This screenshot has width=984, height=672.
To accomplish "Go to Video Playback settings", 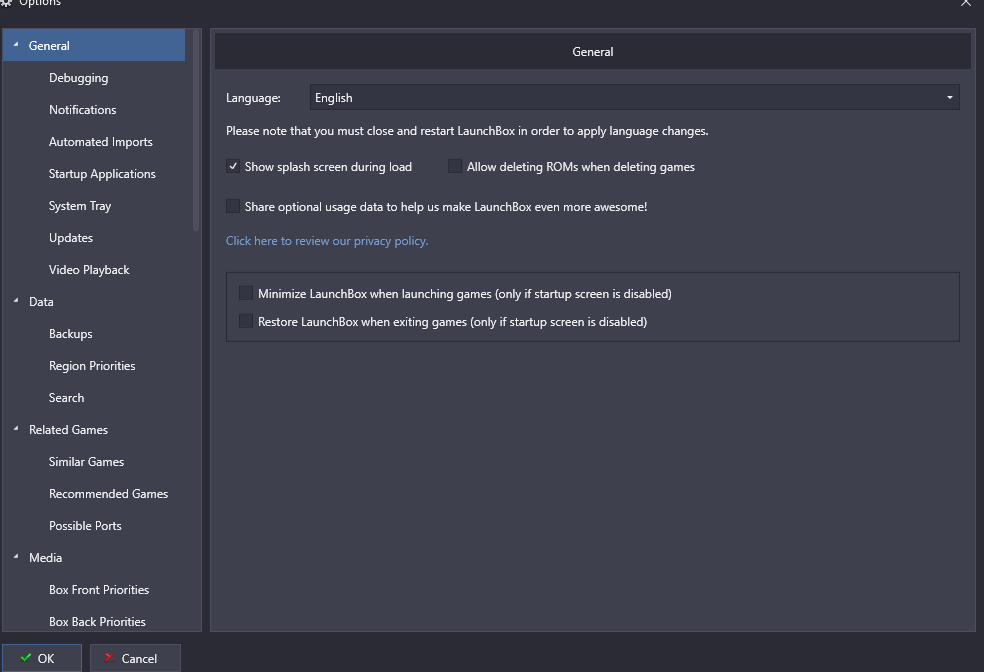I will pos(89,270).
